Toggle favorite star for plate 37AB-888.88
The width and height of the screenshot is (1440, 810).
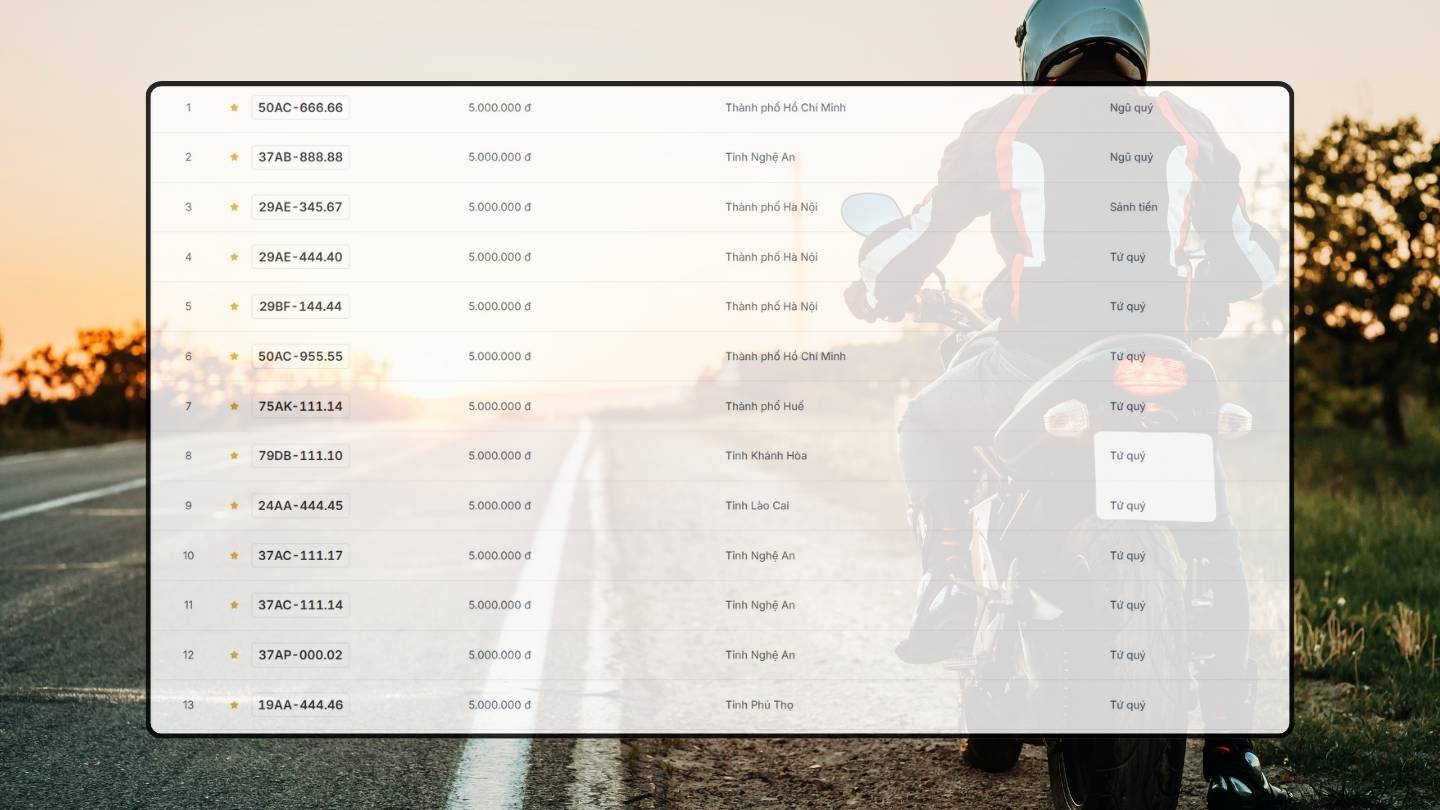[x=234, y=157]
